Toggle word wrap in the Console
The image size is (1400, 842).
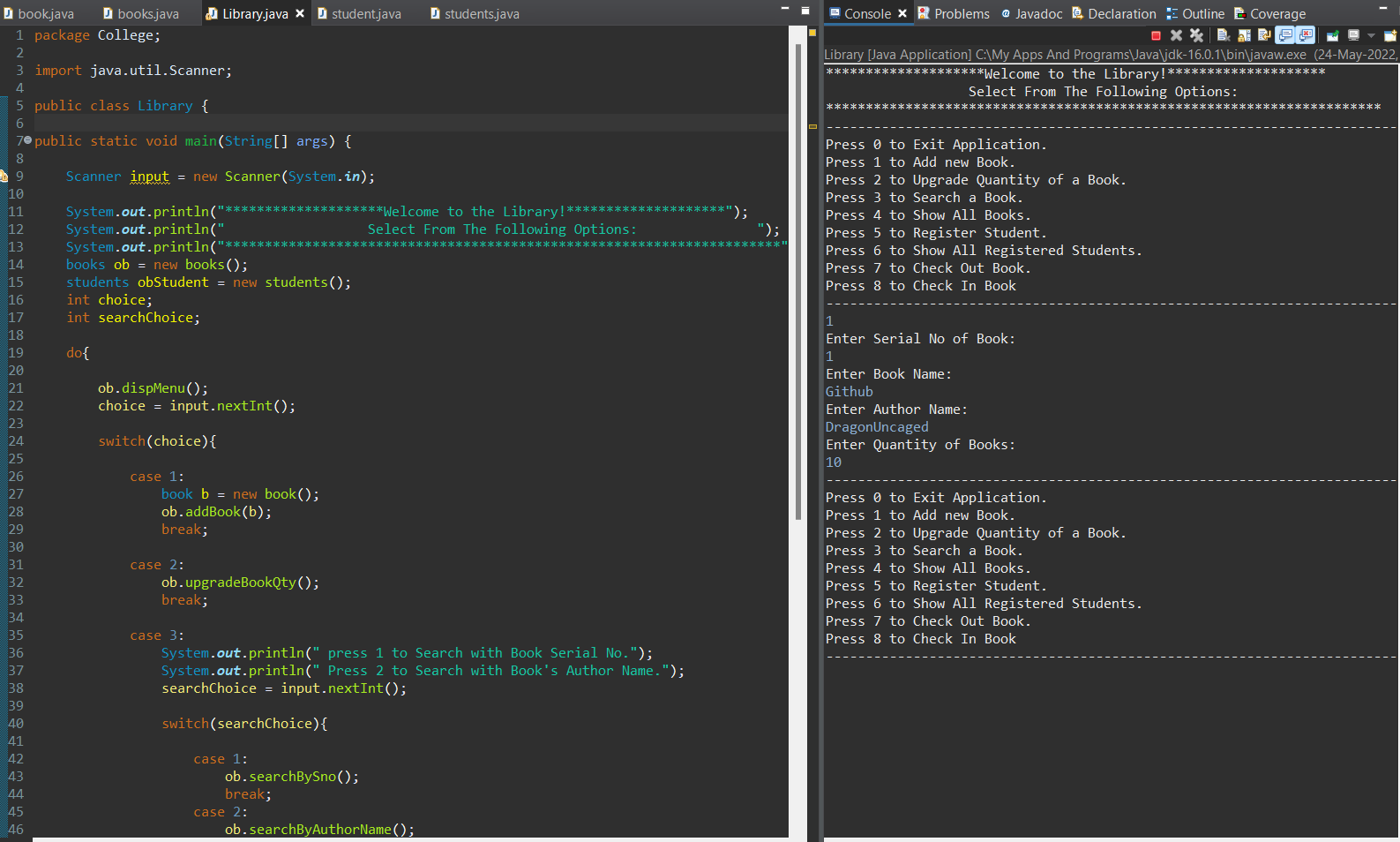(x=1264, y=35)
